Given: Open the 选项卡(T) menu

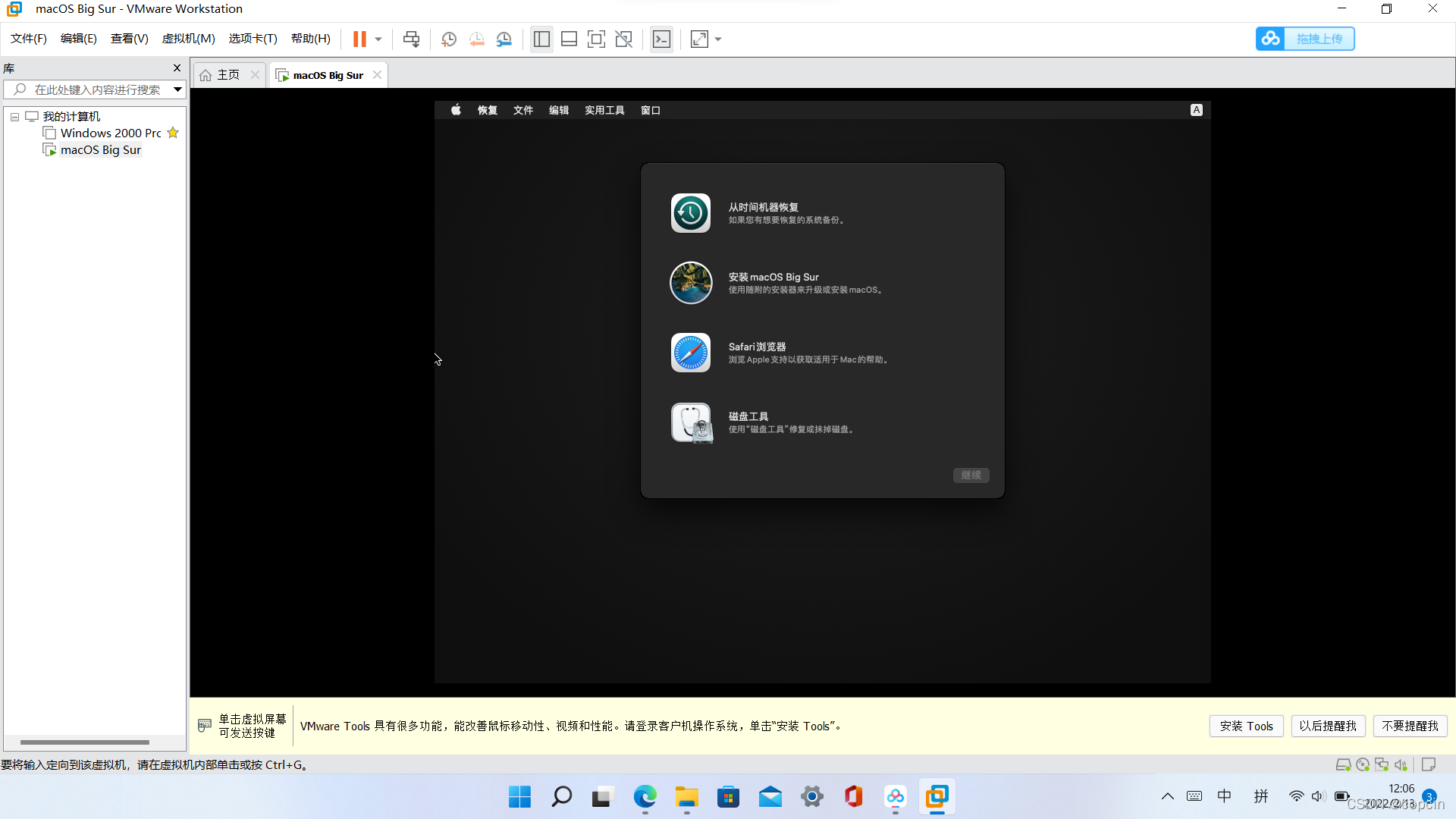Looking at the screenshot, I should 253,39.
